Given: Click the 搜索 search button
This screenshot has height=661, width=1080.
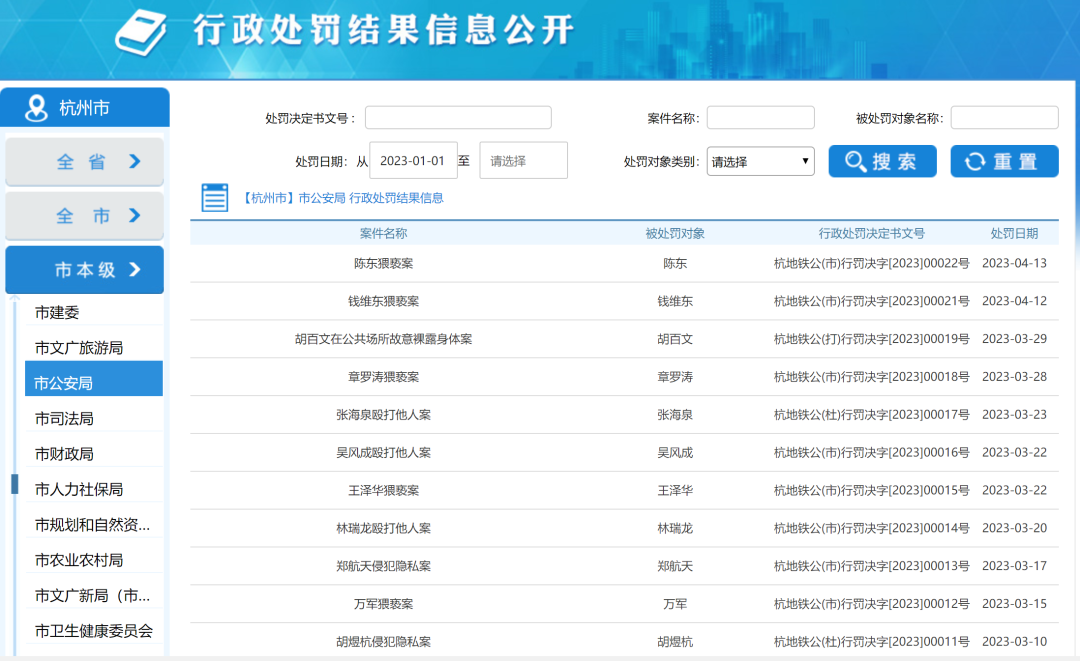Looking at the screenshot, I should pyautogui.click(x=882, y=161).
